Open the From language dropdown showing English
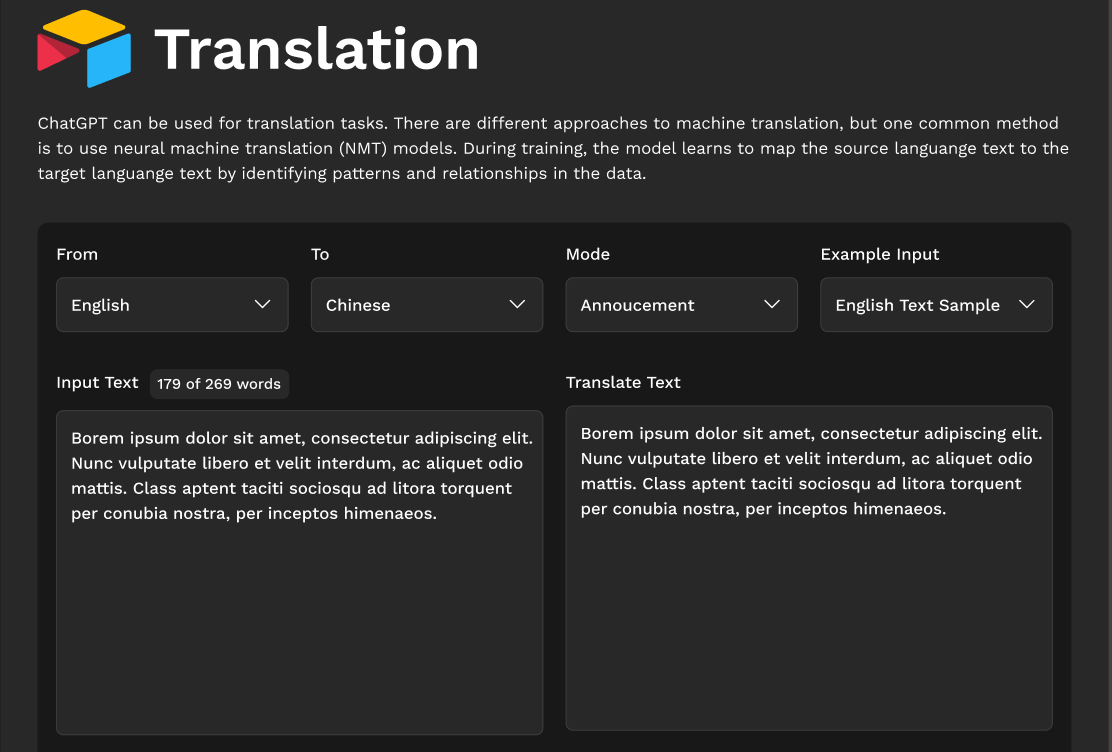 [172, 305]
